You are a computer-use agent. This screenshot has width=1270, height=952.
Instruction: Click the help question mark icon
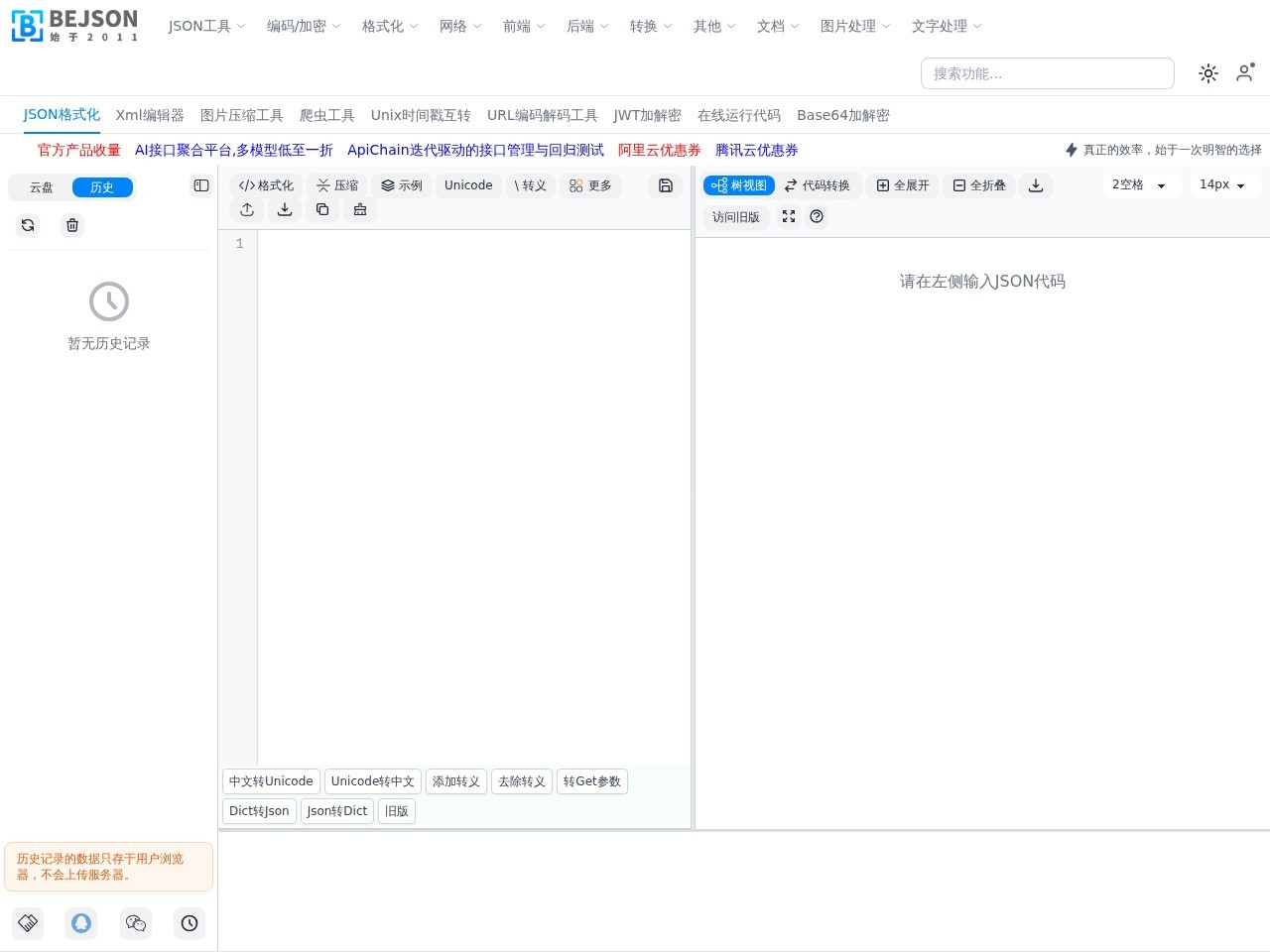[x=817, y=216]
